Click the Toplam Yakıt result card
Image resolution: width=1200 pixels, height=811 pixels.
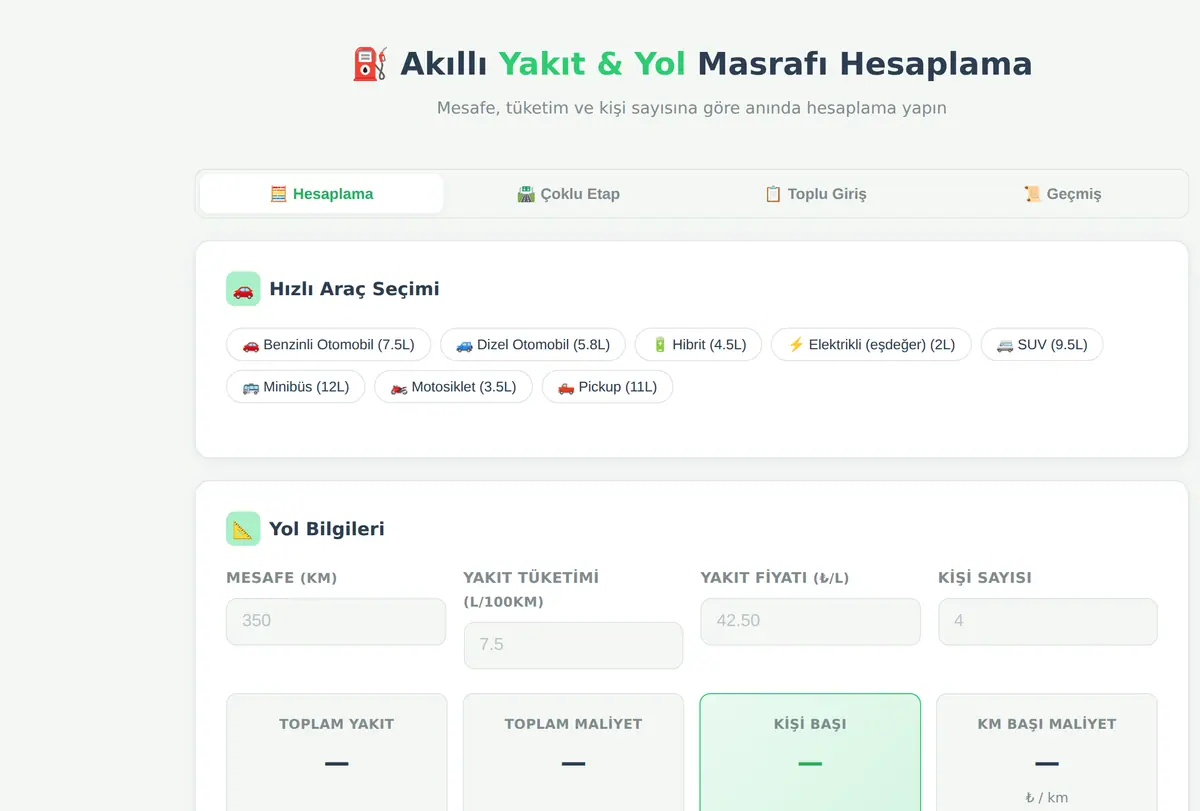pyautogui.click(x=336, y=752)
